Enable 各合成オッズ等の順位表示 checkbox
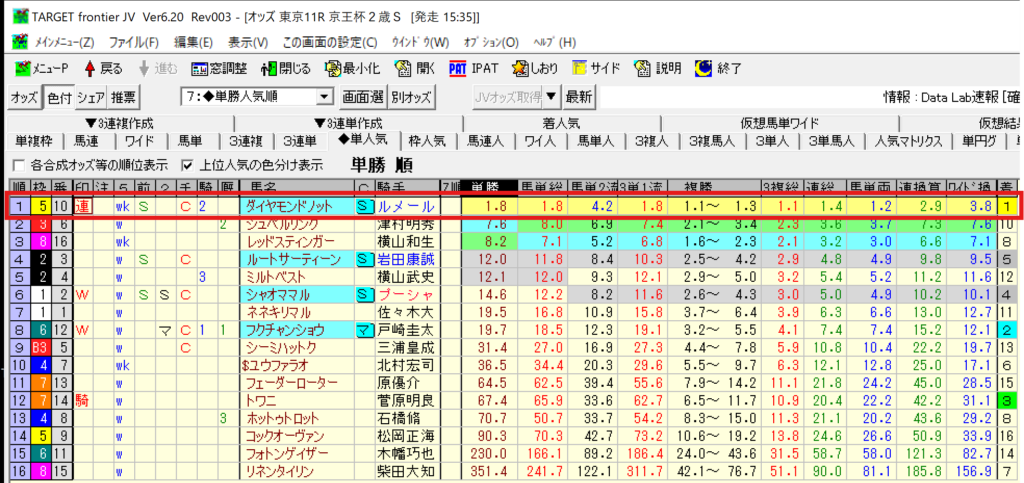 [17, 165]
